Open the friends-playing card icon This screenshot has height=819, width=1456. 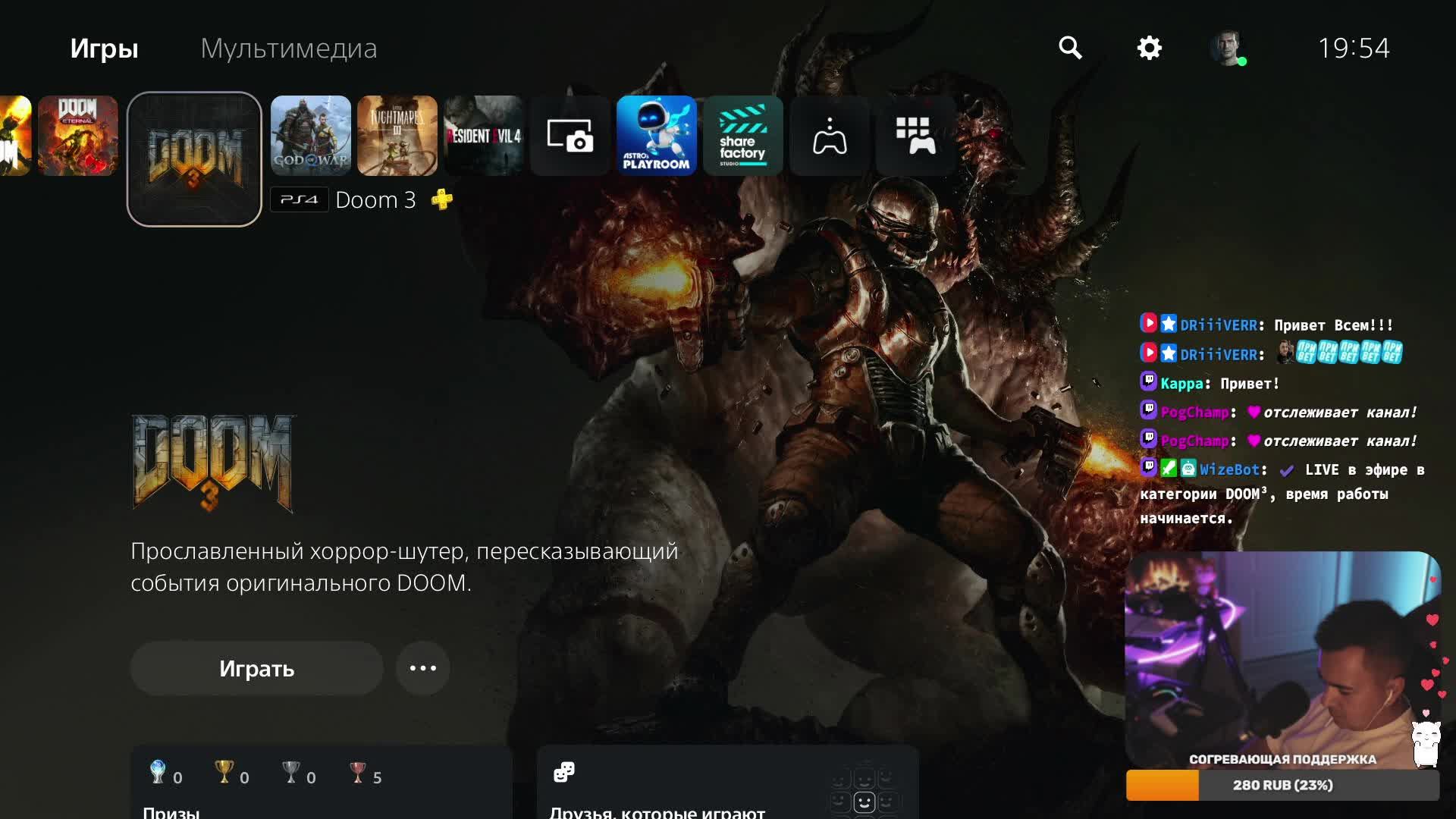coord(564,772)
